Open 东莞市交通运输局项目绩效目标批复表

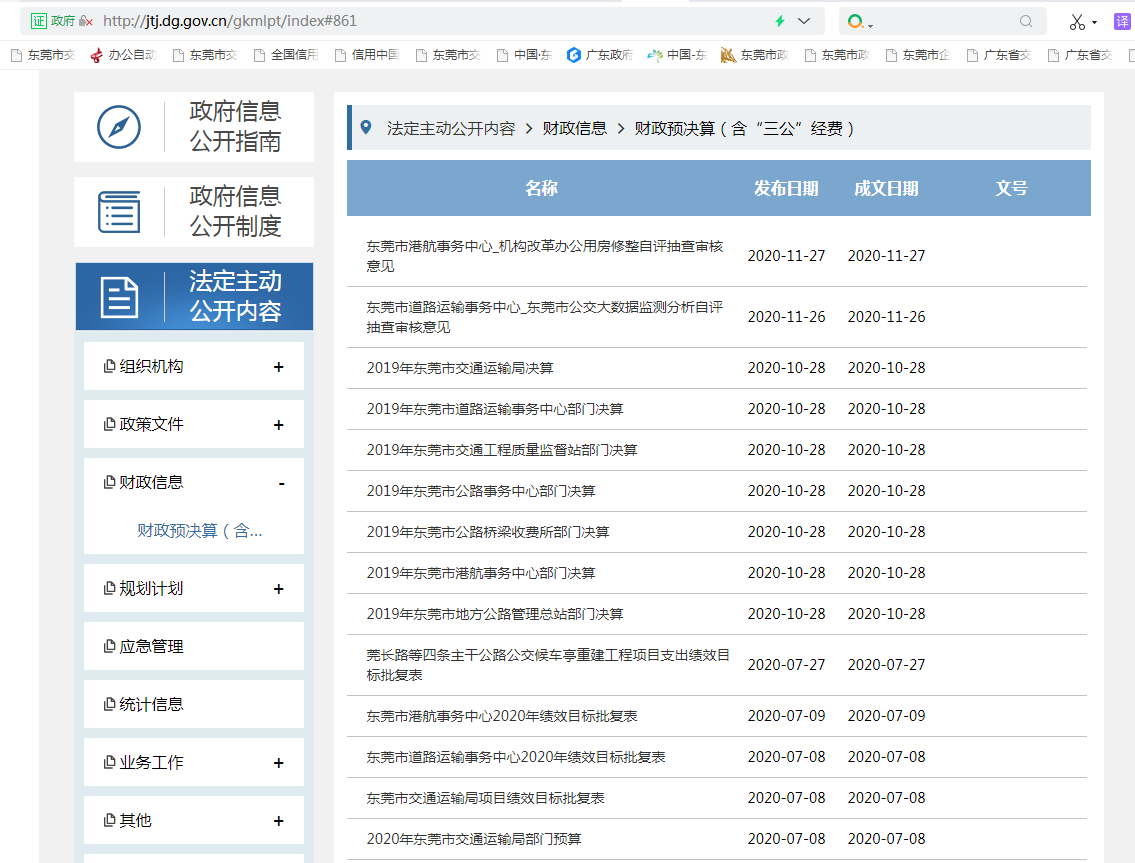(x=485, y=798)
